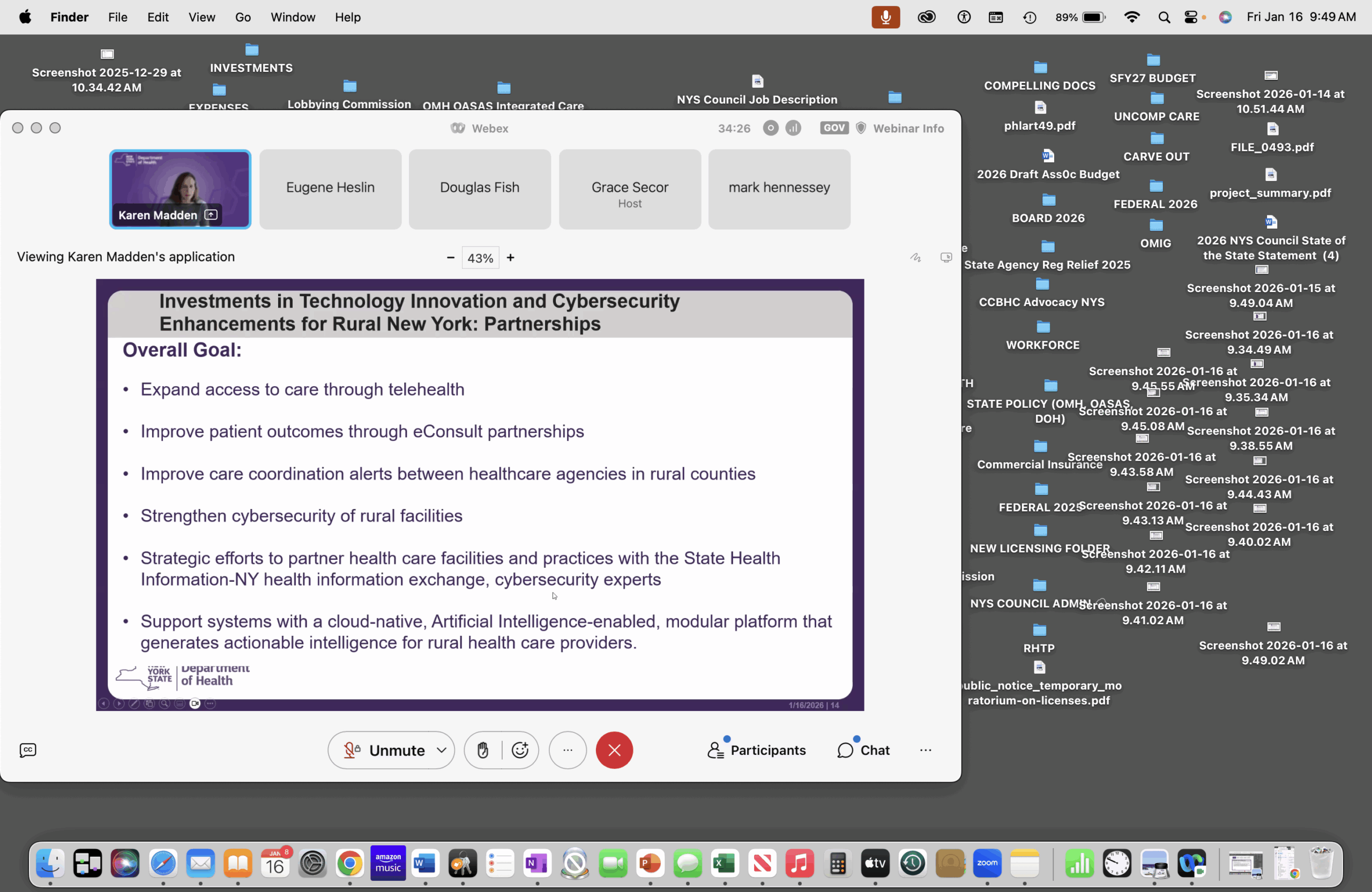Viewport: 1372px width, 892px height.
Task: Click the remote control screen icon
Action: click(x=946, y=258)
